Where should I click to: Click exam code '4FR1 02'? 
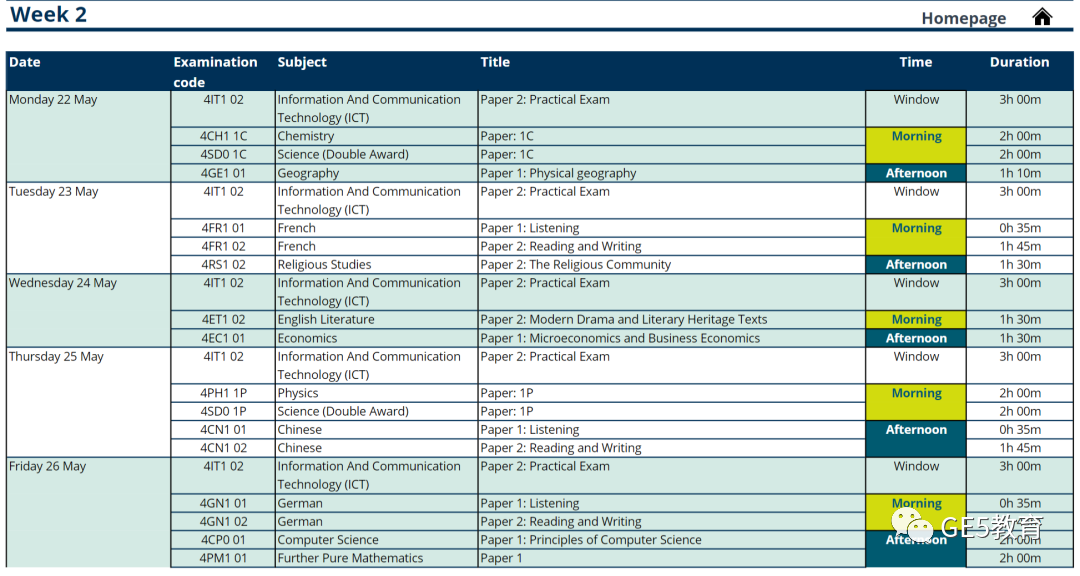click(223, 246)
